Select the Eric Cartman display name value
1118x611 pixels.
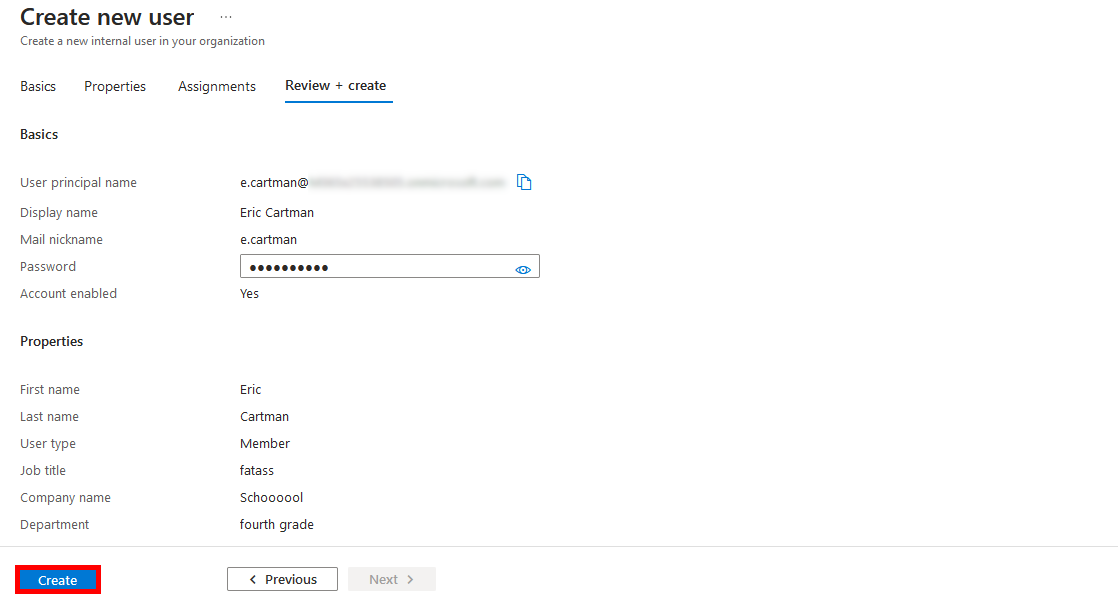pos(277,212)
